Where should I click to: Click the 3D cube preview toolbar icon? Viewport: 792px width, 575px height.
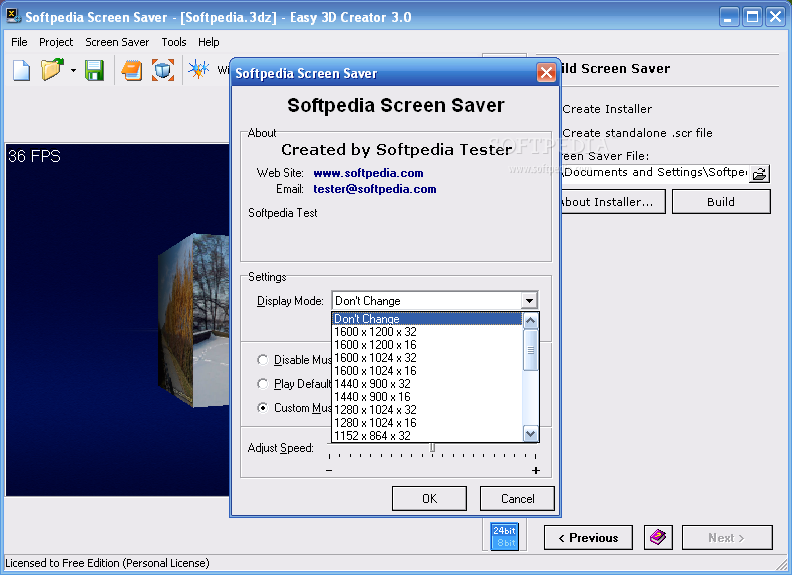point(163,70)
